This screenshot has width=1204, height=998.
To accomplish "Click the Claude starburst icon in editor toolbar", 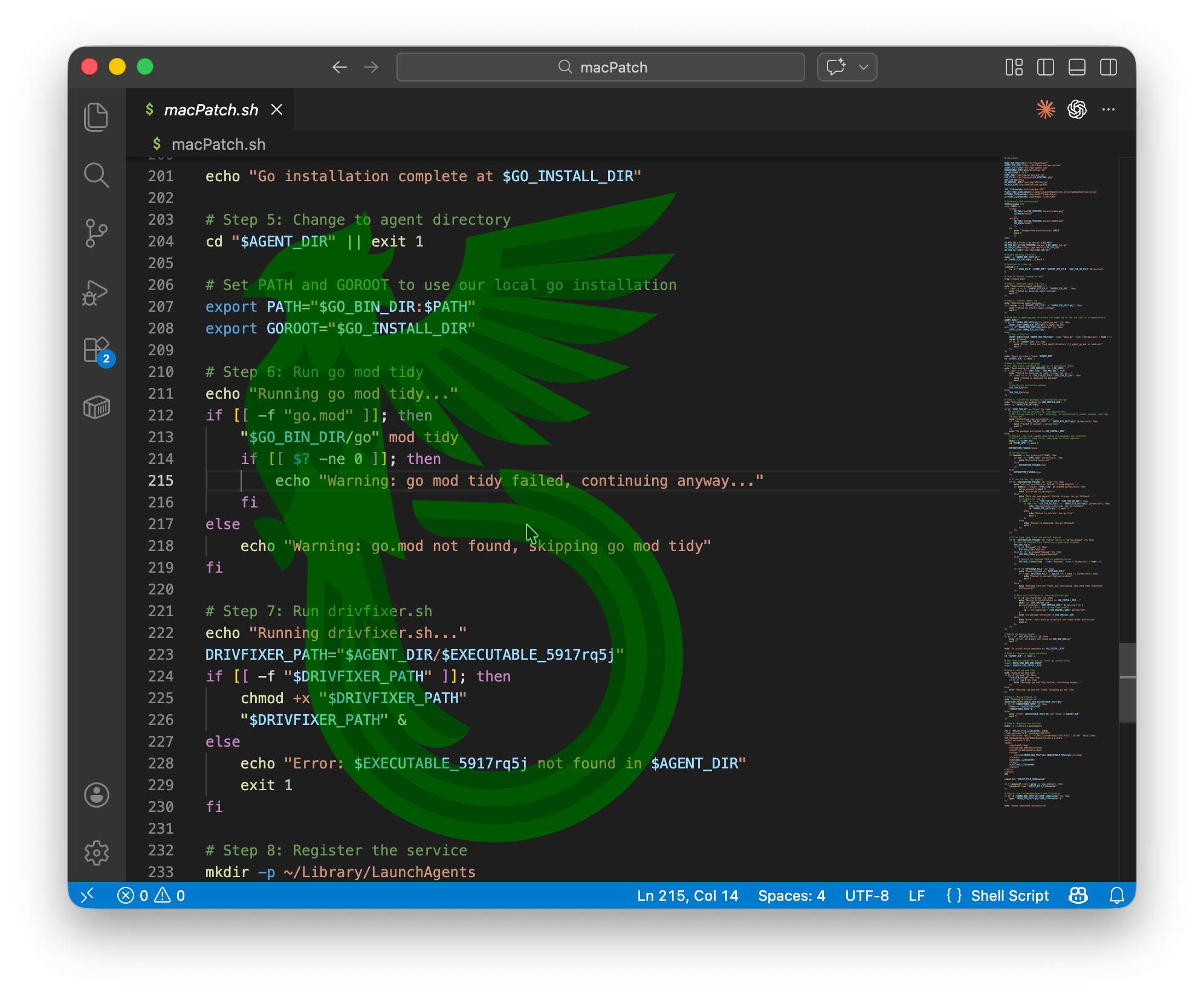I will (x=1045, y=109).
